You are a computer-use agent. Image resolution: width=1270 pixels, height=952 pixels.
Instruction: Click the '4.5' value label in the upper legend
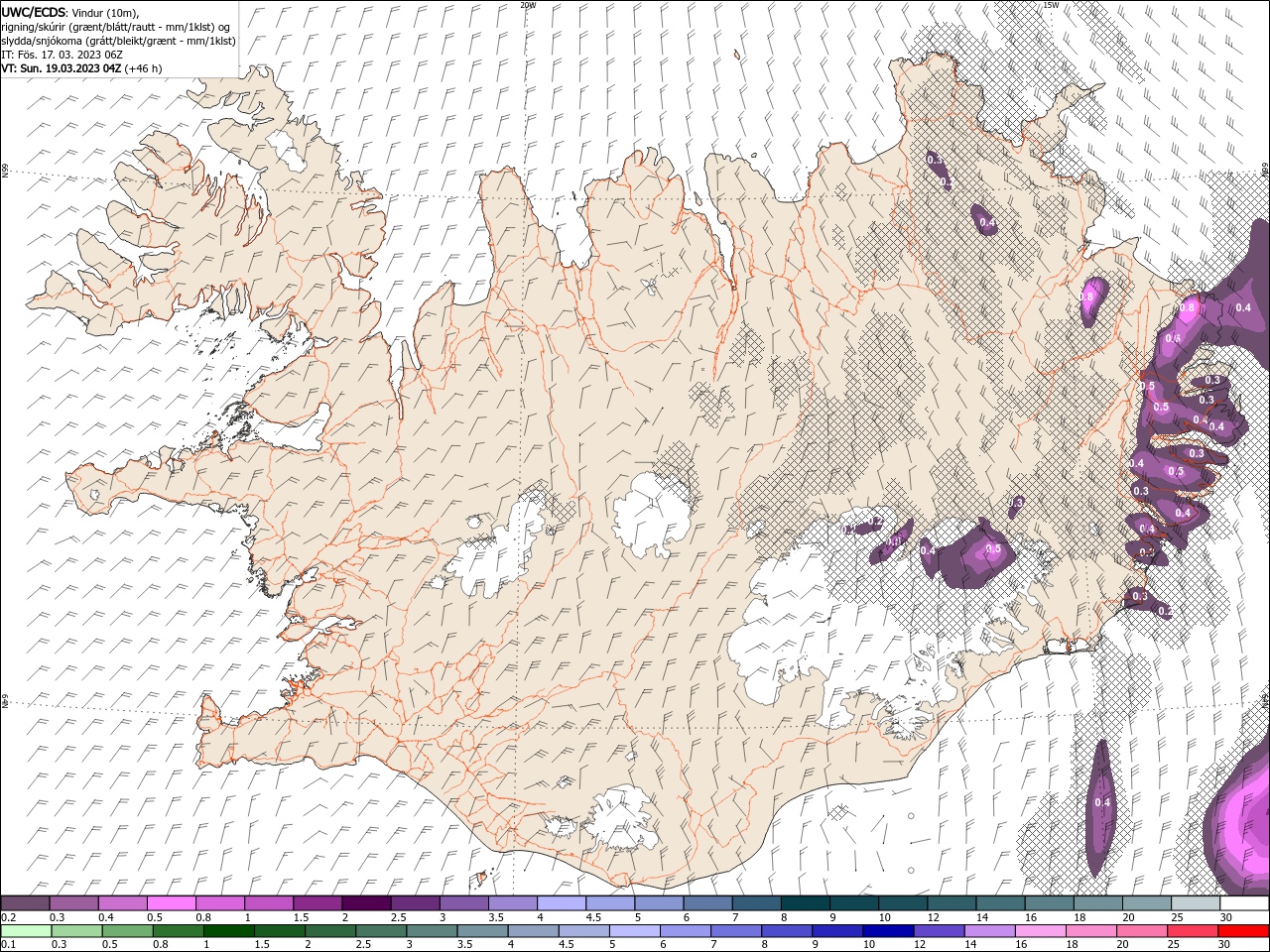[x=593, y=917]
